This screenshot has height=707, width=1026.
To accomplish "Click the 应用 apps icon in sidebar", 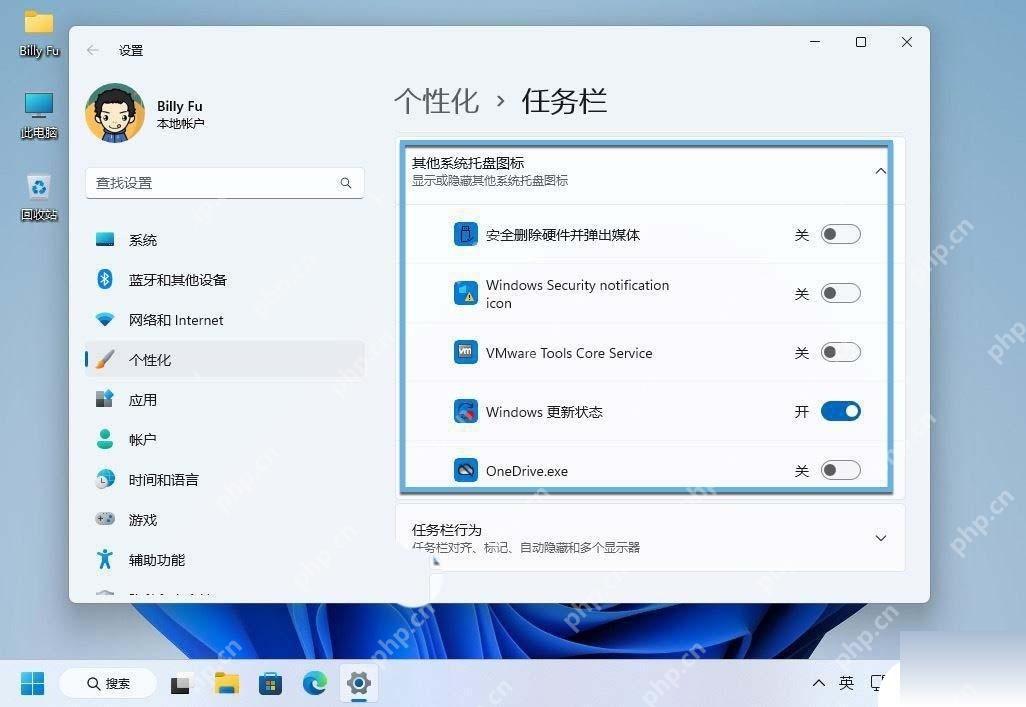I will [105, 399].
